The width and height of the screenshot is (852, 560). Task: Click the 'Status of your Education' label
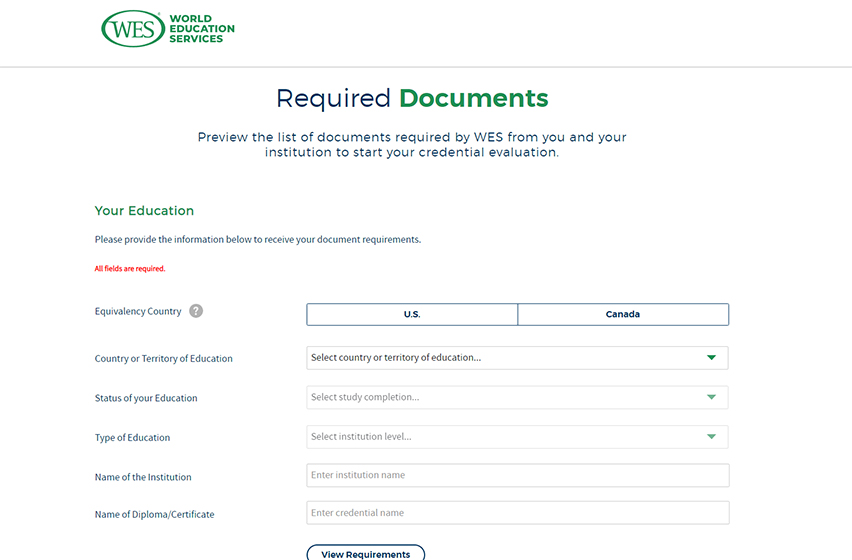tap(146, 398)
